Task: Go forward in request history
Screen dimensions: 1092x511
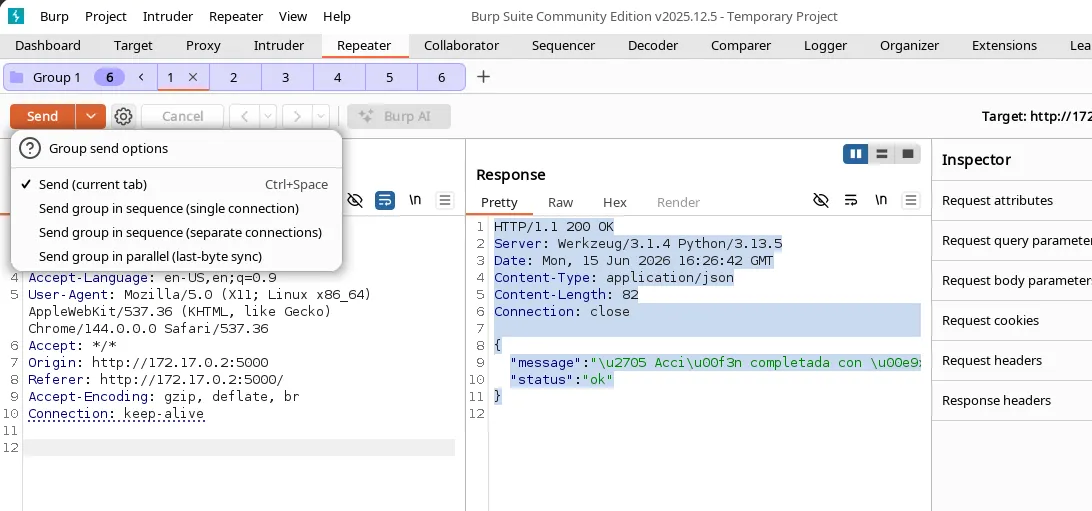Action: [x=297, y=116]
